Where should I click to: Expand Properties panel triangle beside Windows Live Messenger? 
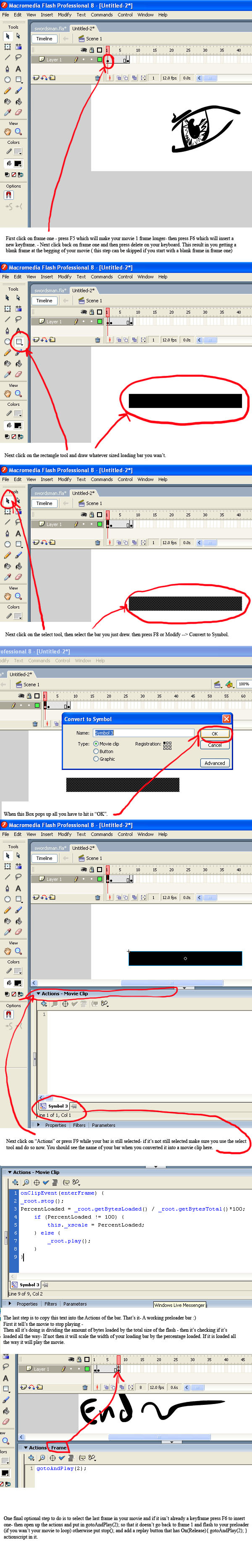click(10, 1304)
